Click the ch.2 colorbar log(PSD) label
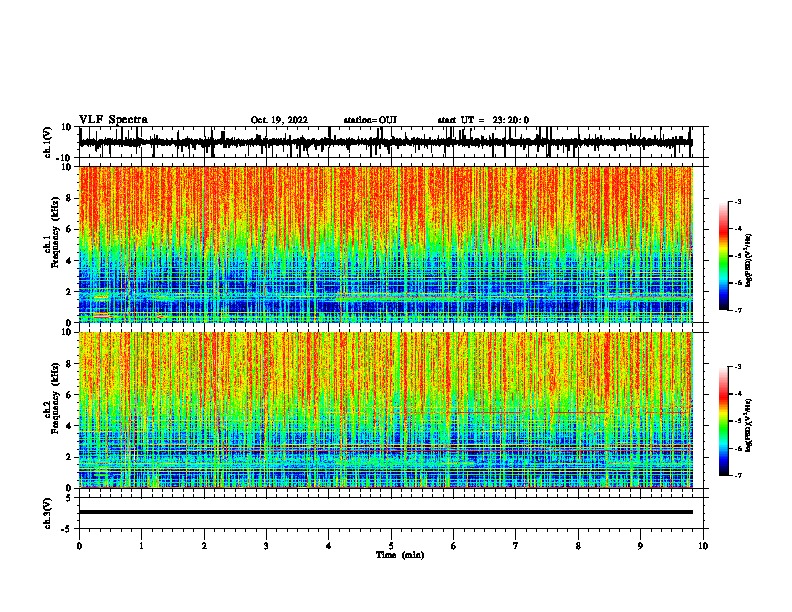Screen dimensions: 792x612 [x=749, y=426]
